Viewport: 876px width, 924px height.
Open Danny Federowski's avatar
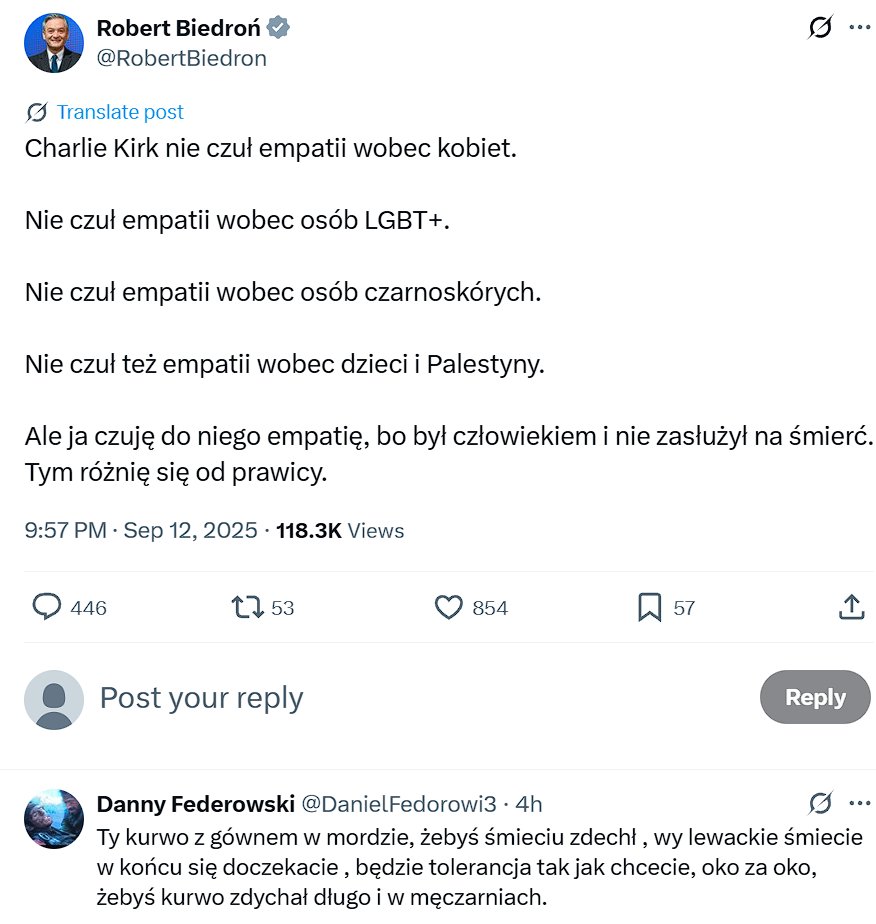pyautogui.click(x=53, y=819)
